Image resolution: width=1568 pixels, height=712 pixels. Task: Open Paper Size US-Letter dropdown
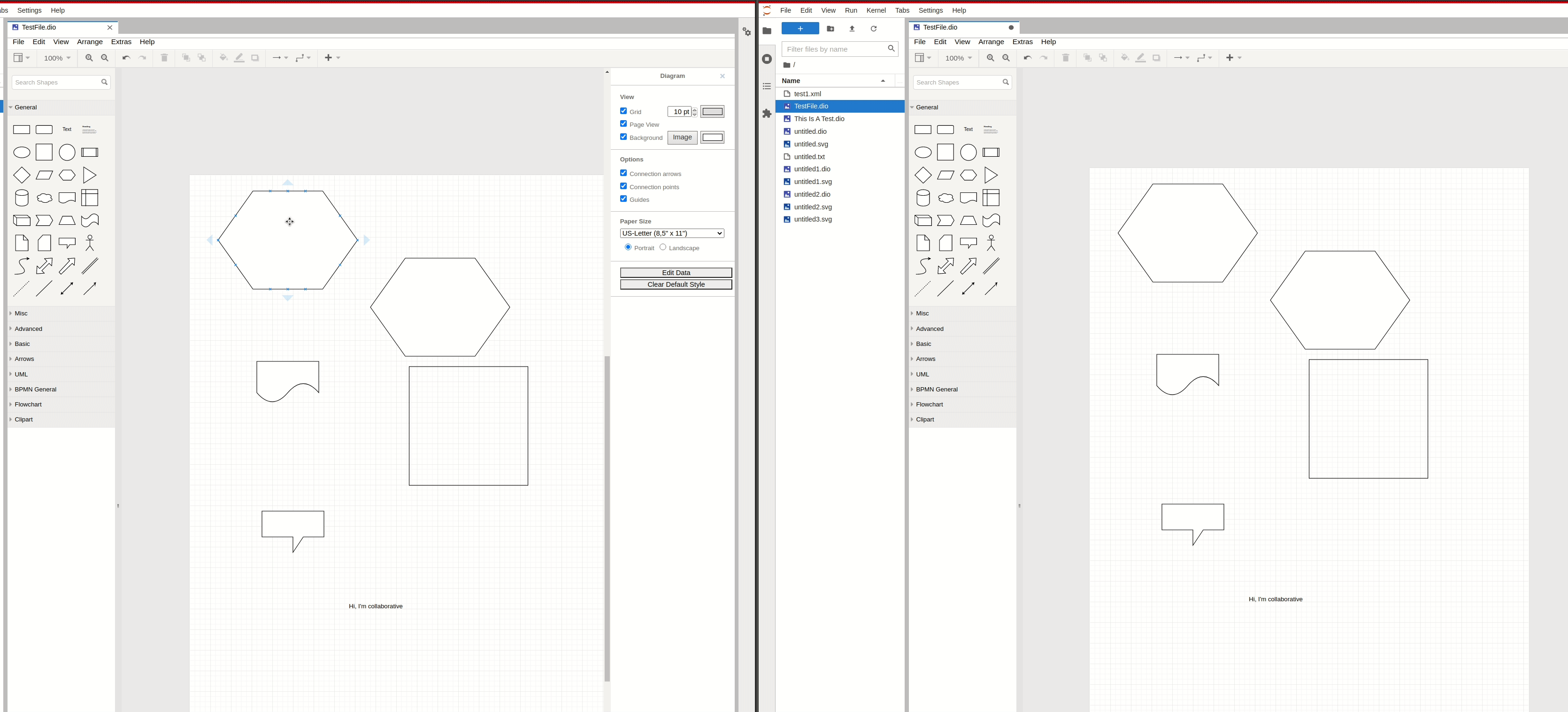(672, 233)
